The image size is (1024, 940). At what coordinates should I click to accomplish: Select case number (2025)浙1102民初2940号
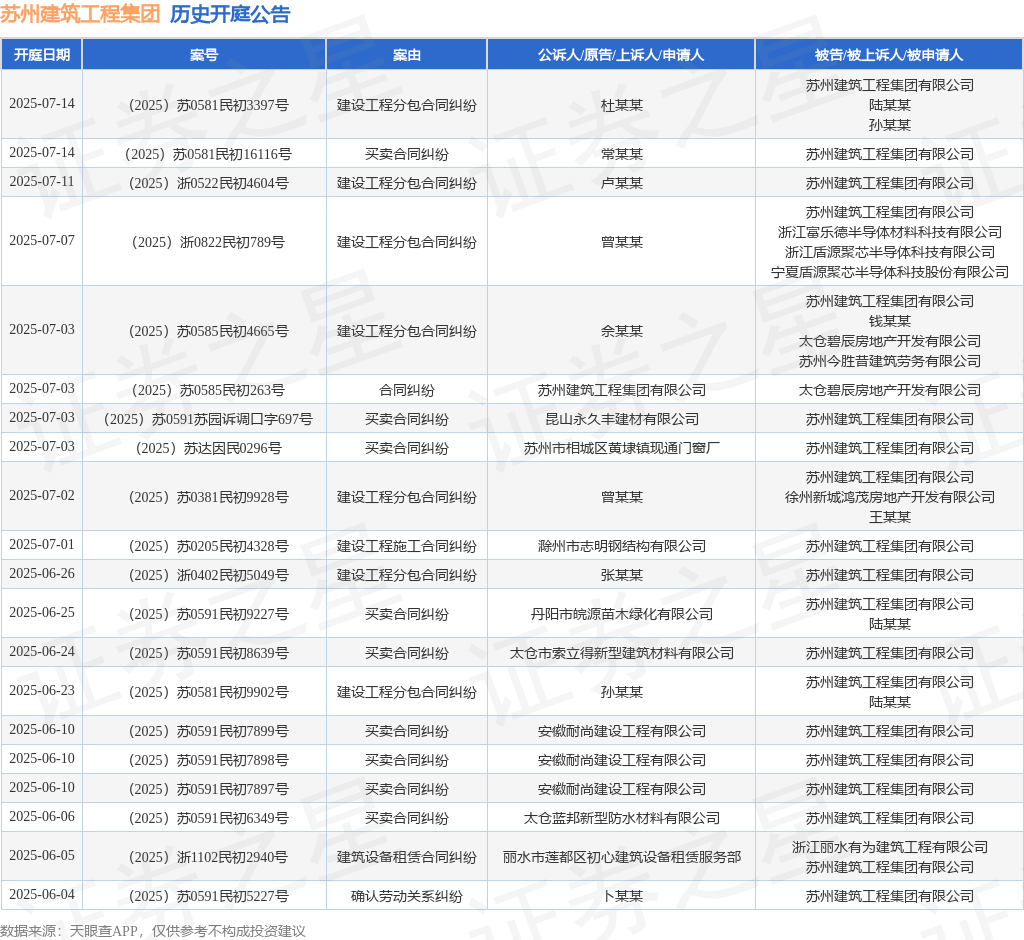coord(208,857)
